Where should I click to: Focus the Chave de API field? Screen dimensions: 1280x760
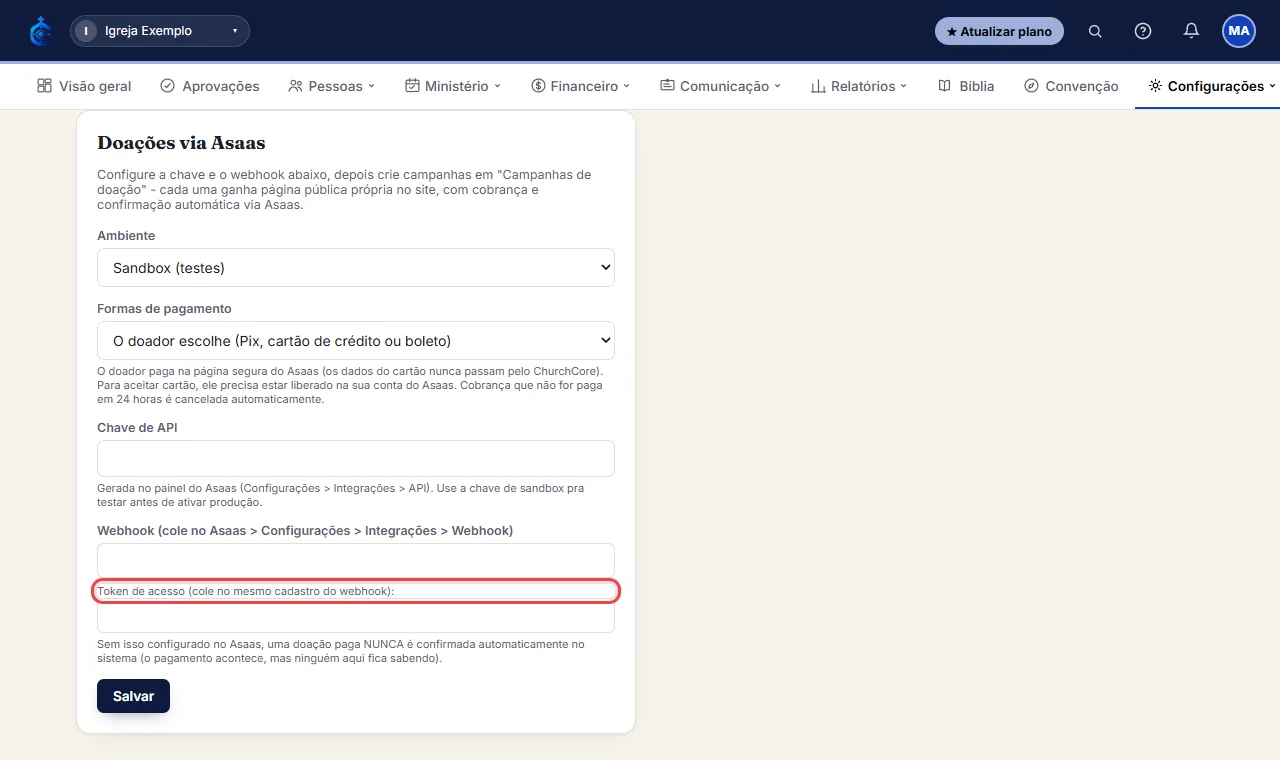coord(356,458)
